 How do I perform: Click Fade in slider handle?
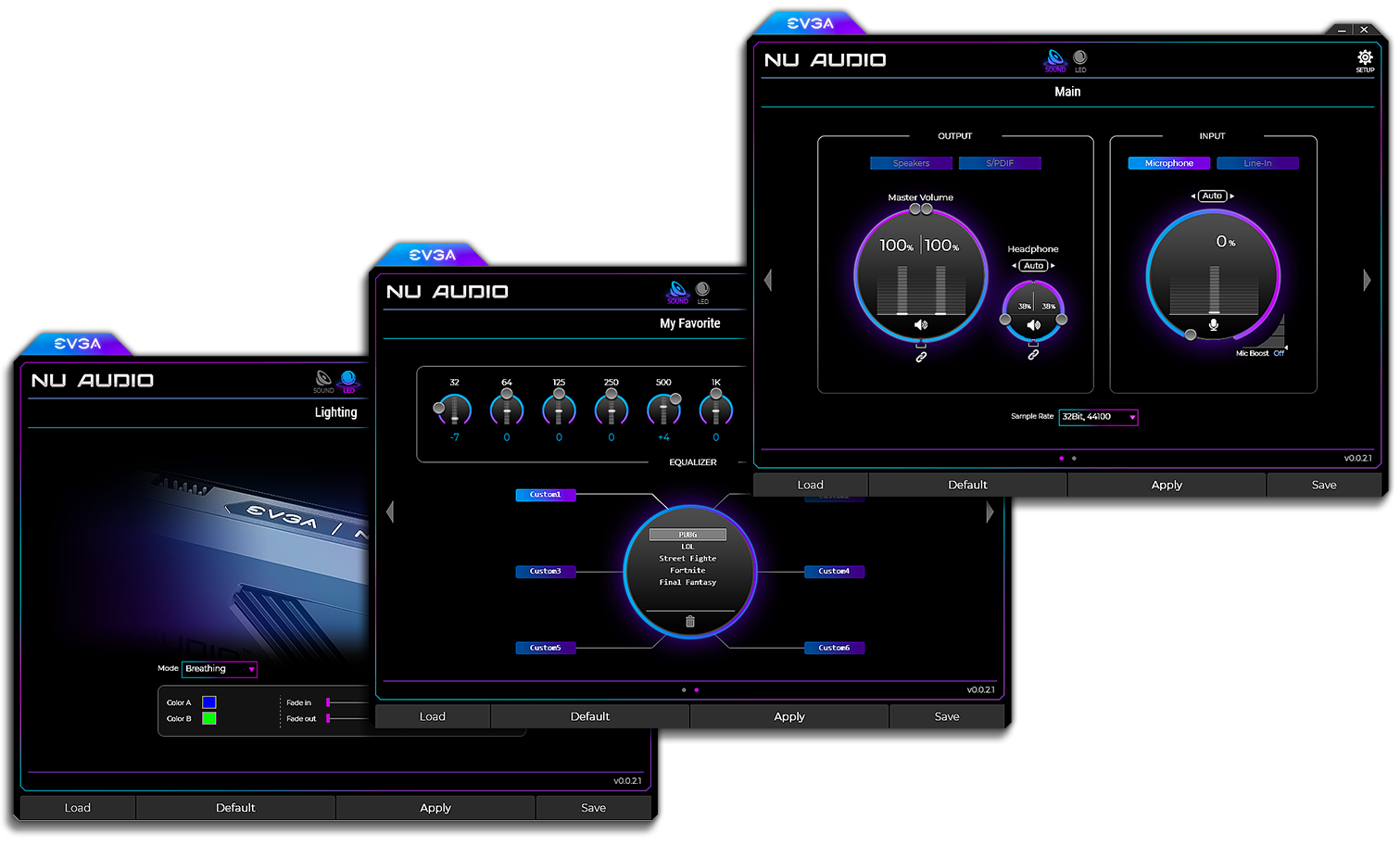pos(328,702)
